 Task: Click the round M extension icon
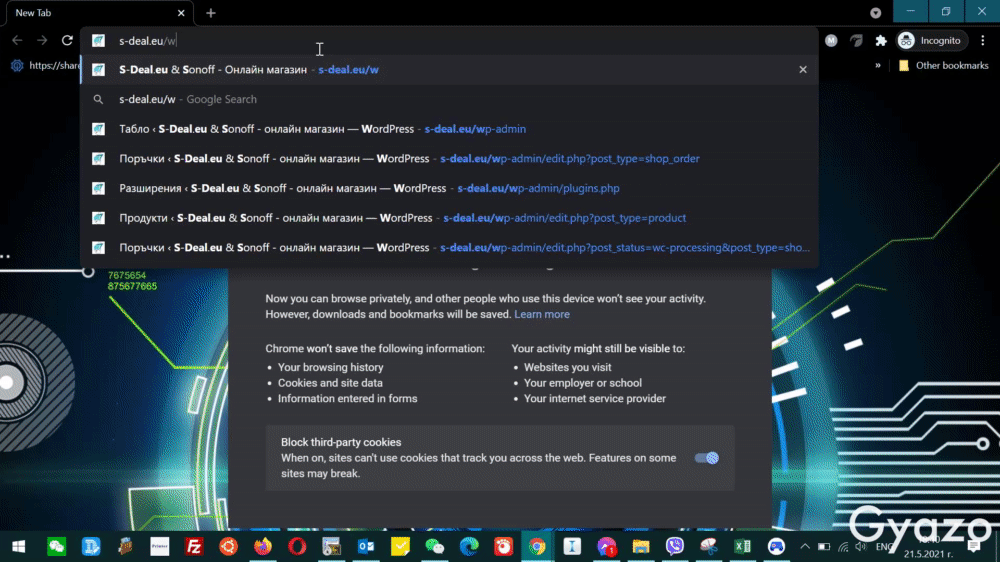tap(831, 40)
